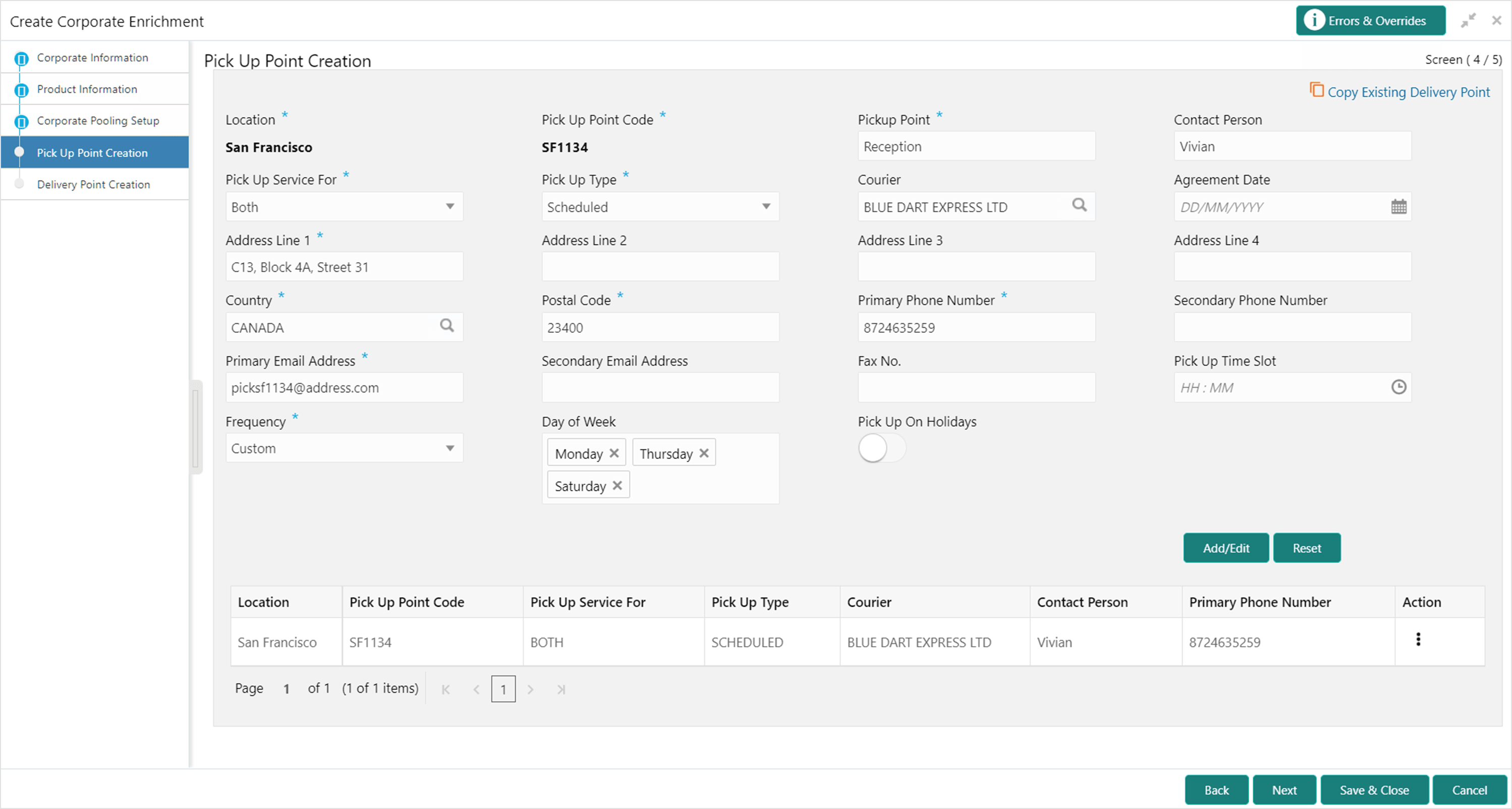The image size is (1512, 809).
Task: Expand the Frequency dropdown
Action: [x=344, y=448]
